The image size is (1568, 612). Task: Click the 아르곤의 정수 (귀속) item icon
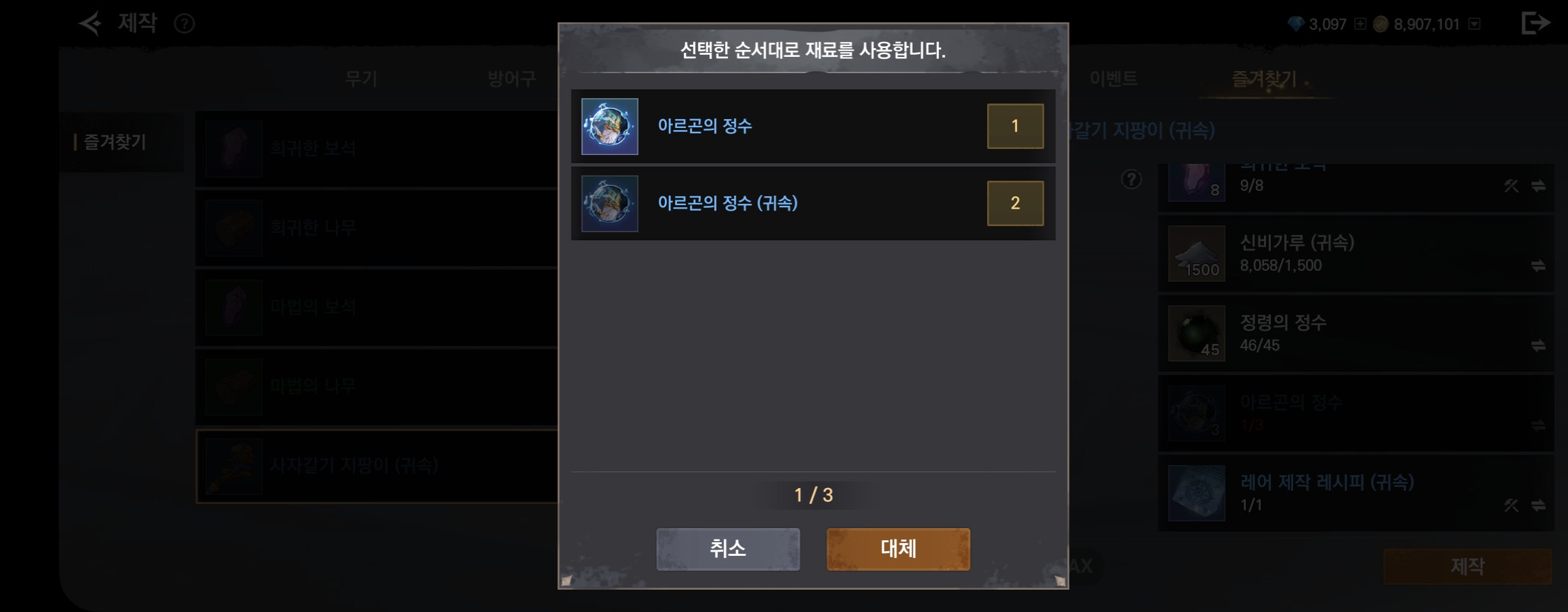609,204
